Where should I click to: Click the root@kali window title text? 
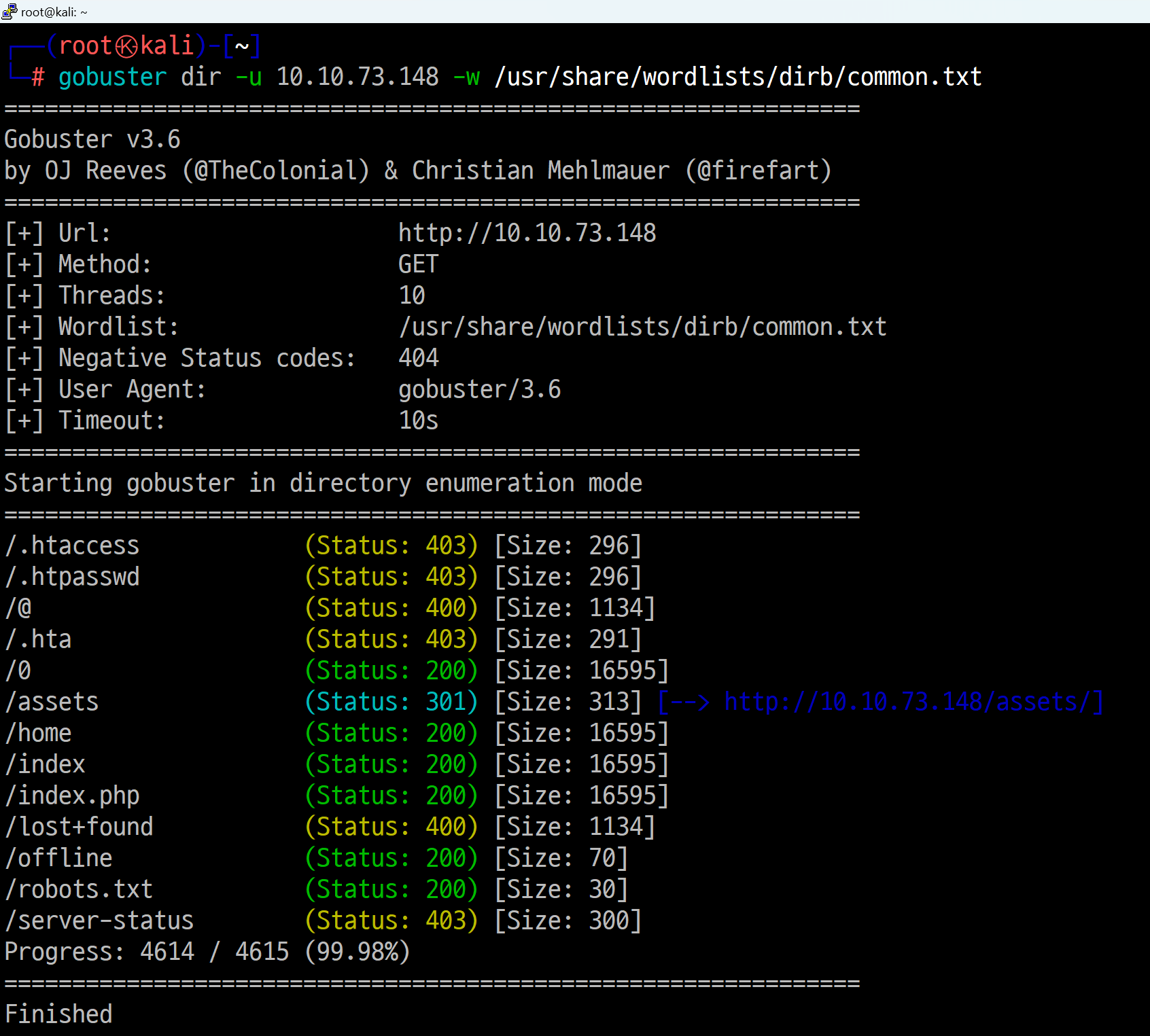[54, 12]
